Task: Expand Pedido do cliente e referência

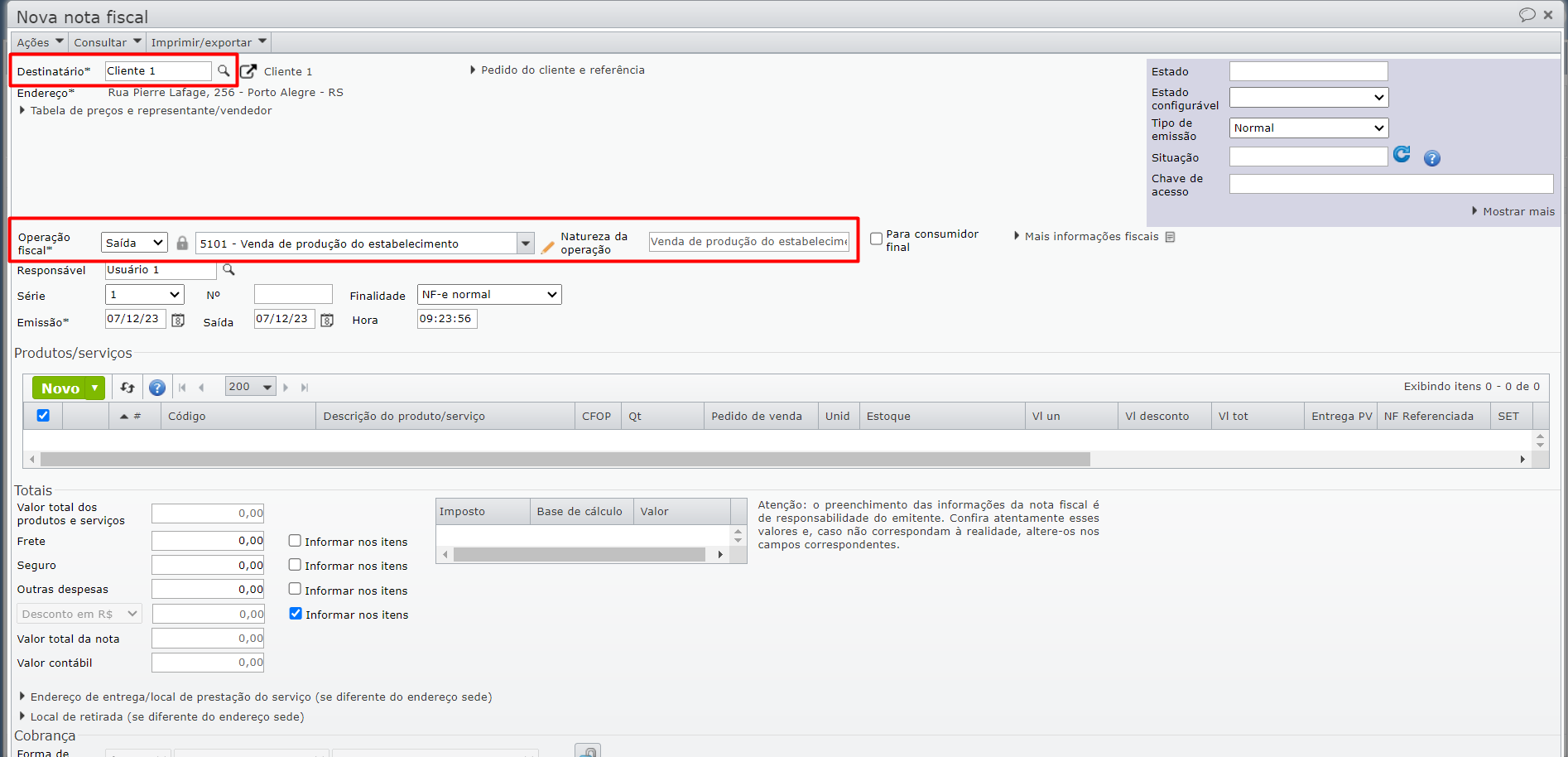Action: point(557,70)
